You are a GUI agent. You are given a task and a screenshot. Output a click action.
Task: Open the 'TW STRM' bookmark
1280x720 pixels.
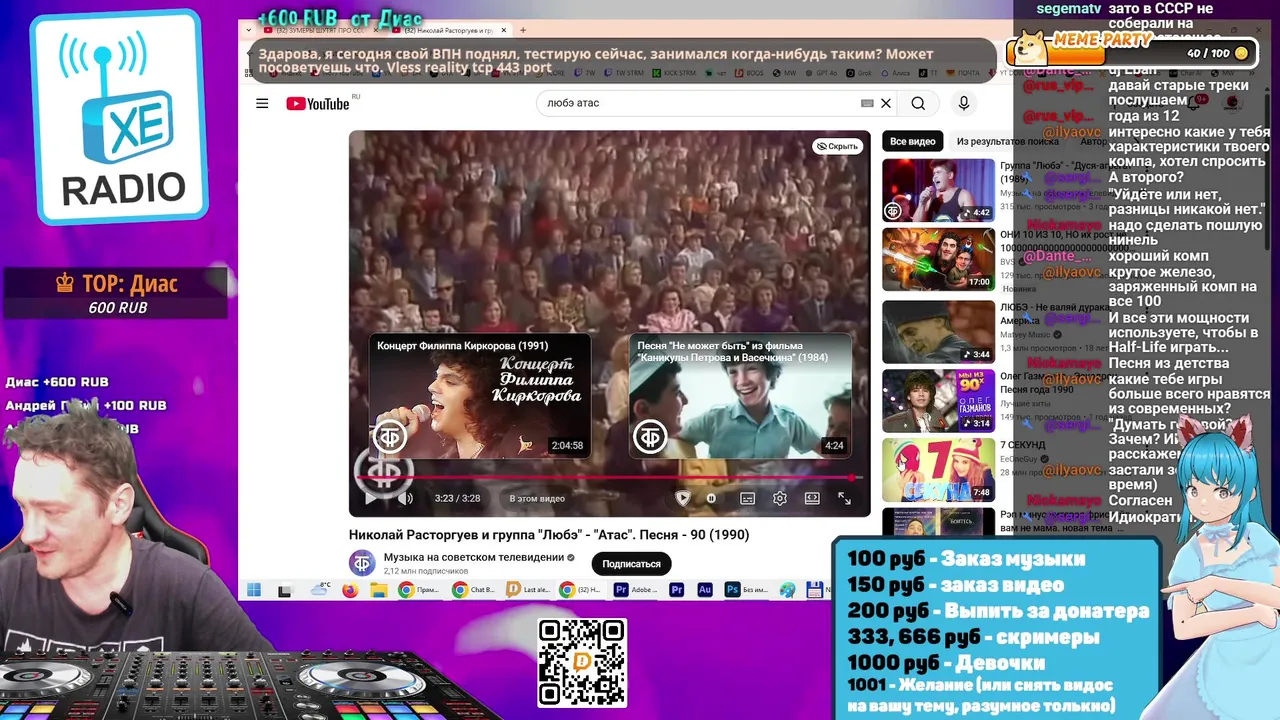click(623, 73)
